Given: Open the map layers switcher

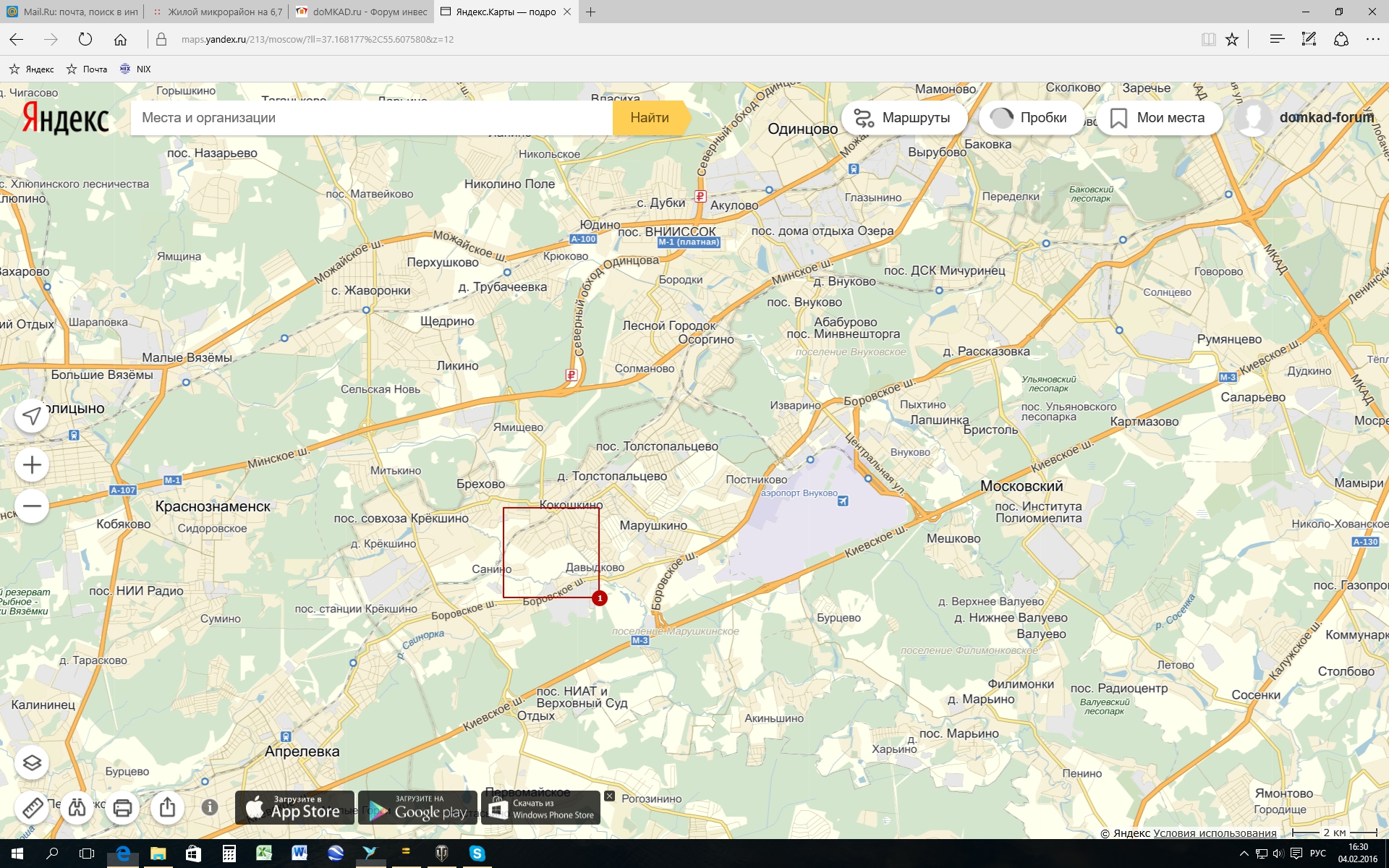Looking at the screenshot, I should pos(32,763).
